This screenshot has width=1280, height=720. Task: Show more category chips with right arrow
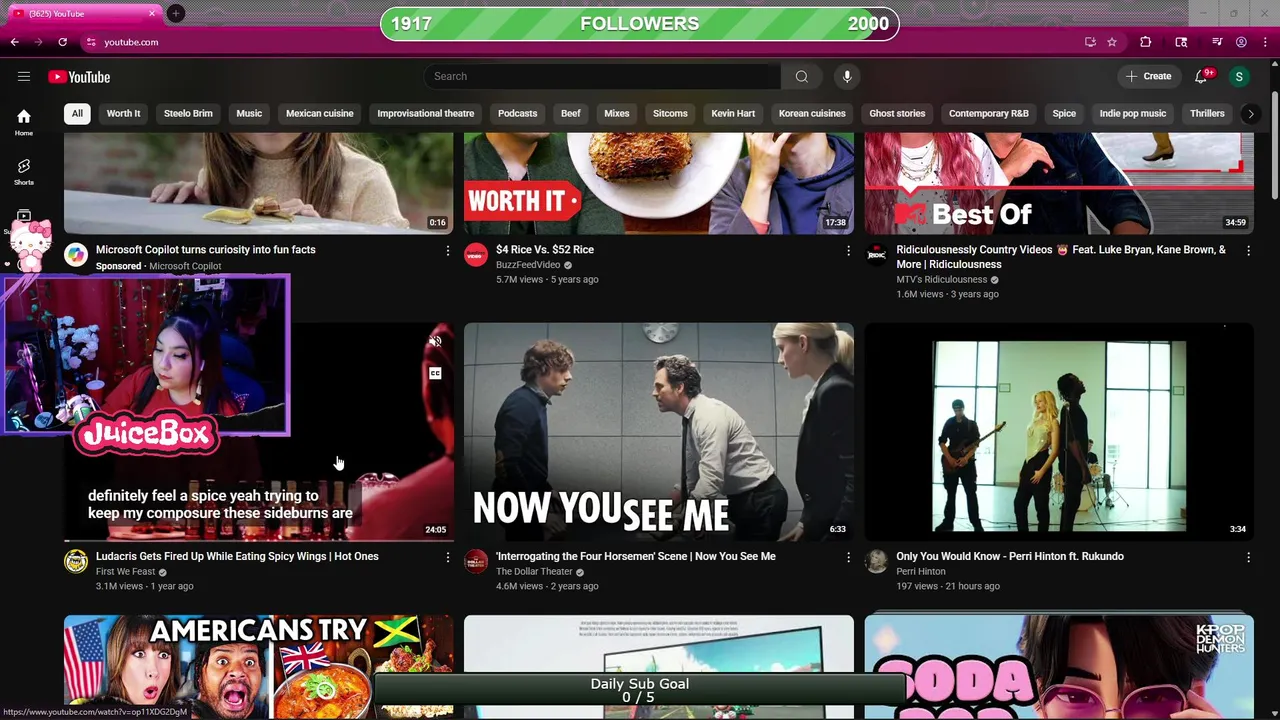(x=1250, y=114)
